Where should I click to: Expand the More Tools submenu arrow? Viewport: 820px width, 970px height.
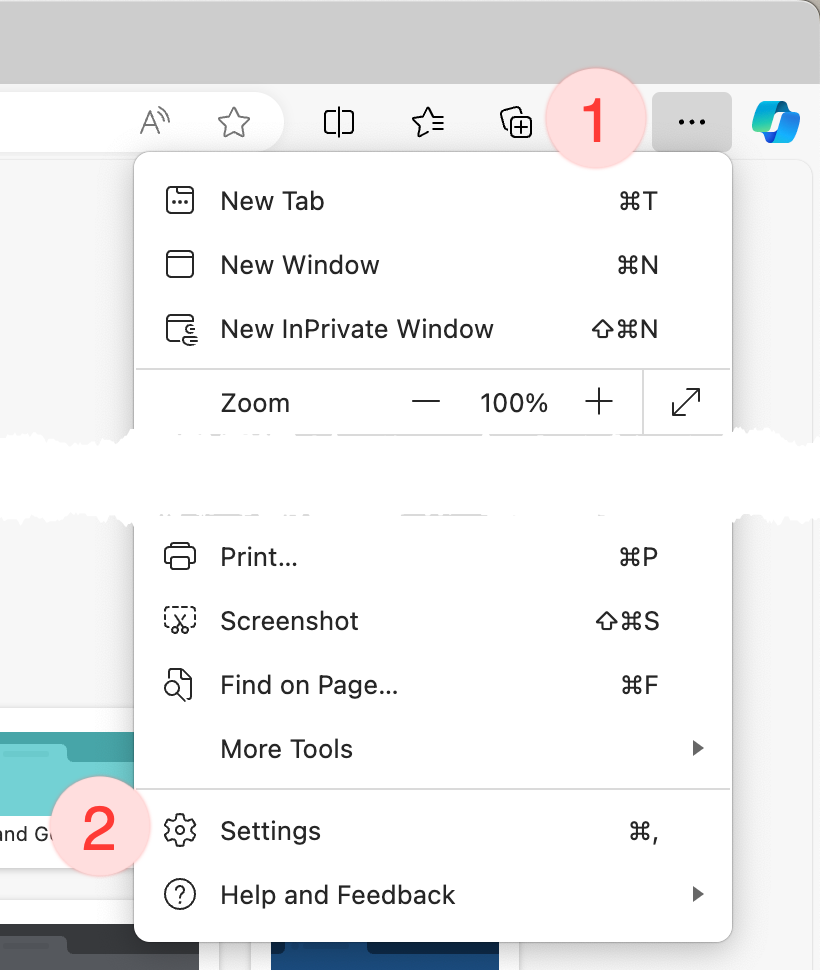coord(698,749)
